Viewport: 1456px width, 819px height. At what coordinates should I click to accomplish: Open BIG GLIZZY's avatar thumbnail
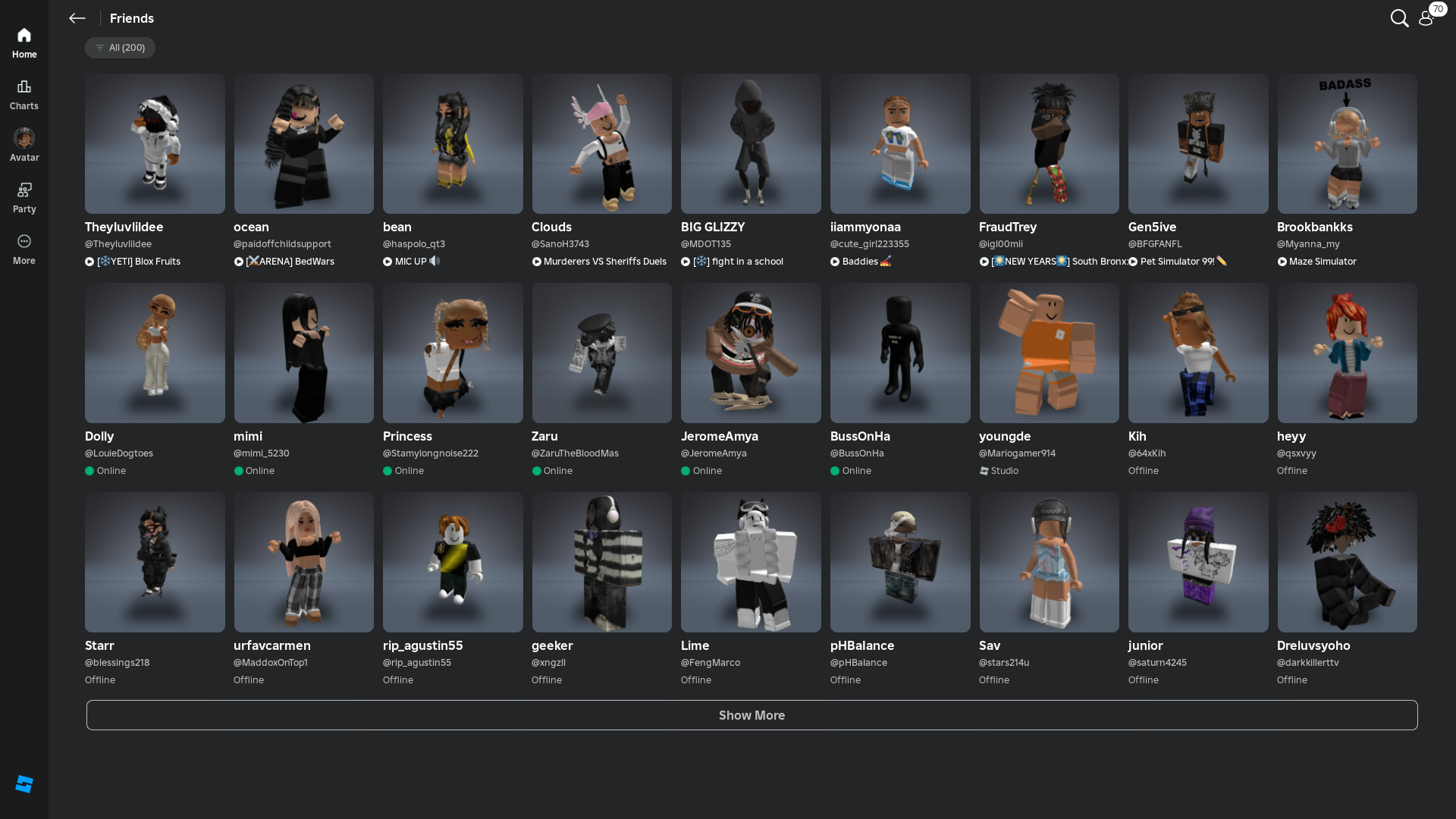(751, 143)
